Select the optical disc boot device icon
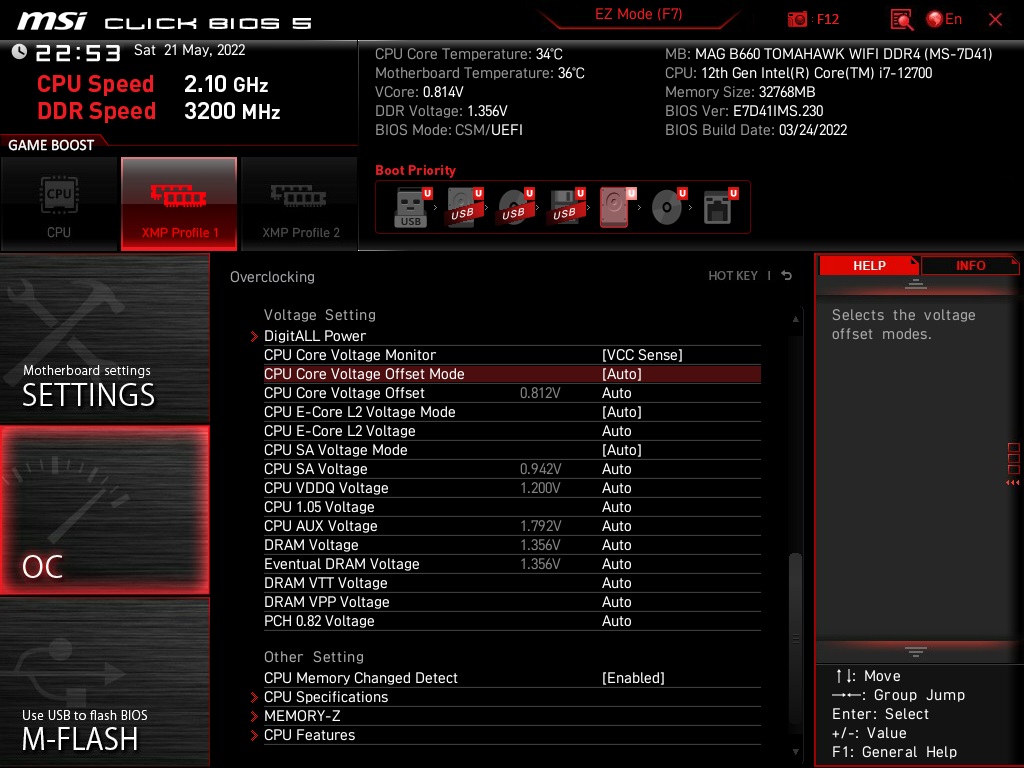 (x=668, y=207)
